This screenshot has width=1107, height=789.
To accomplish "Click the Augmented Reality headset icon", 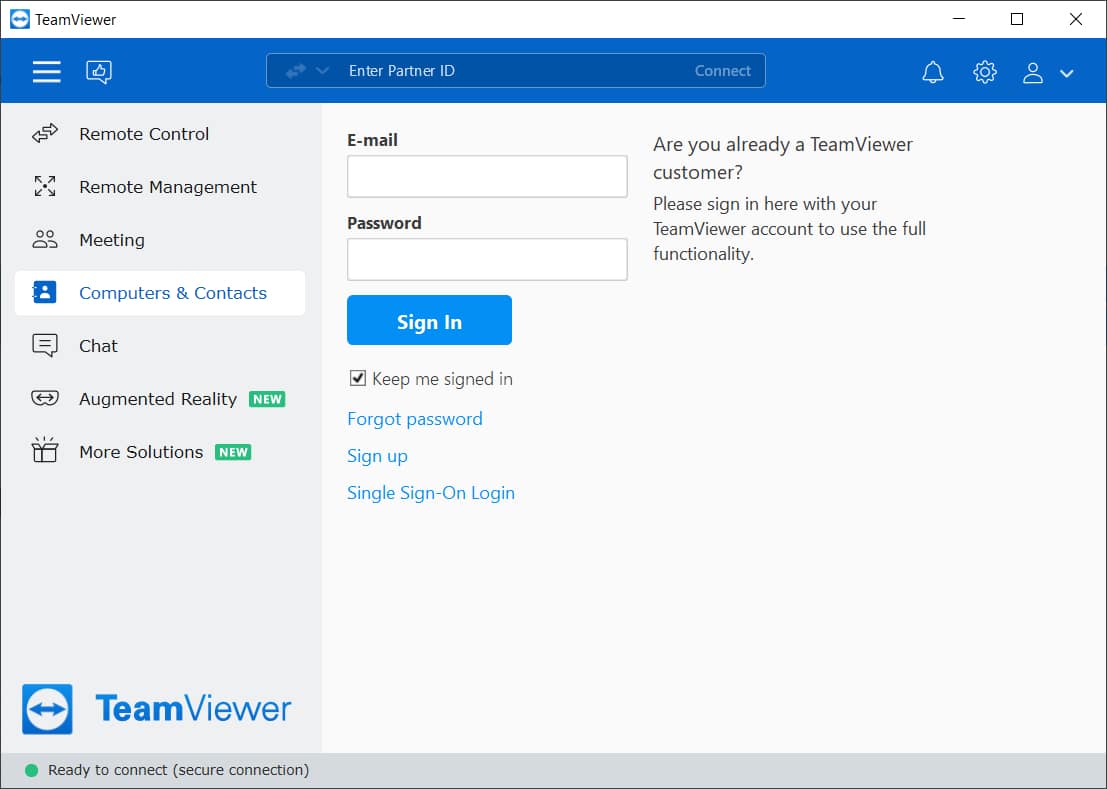I will pos(44,398).
